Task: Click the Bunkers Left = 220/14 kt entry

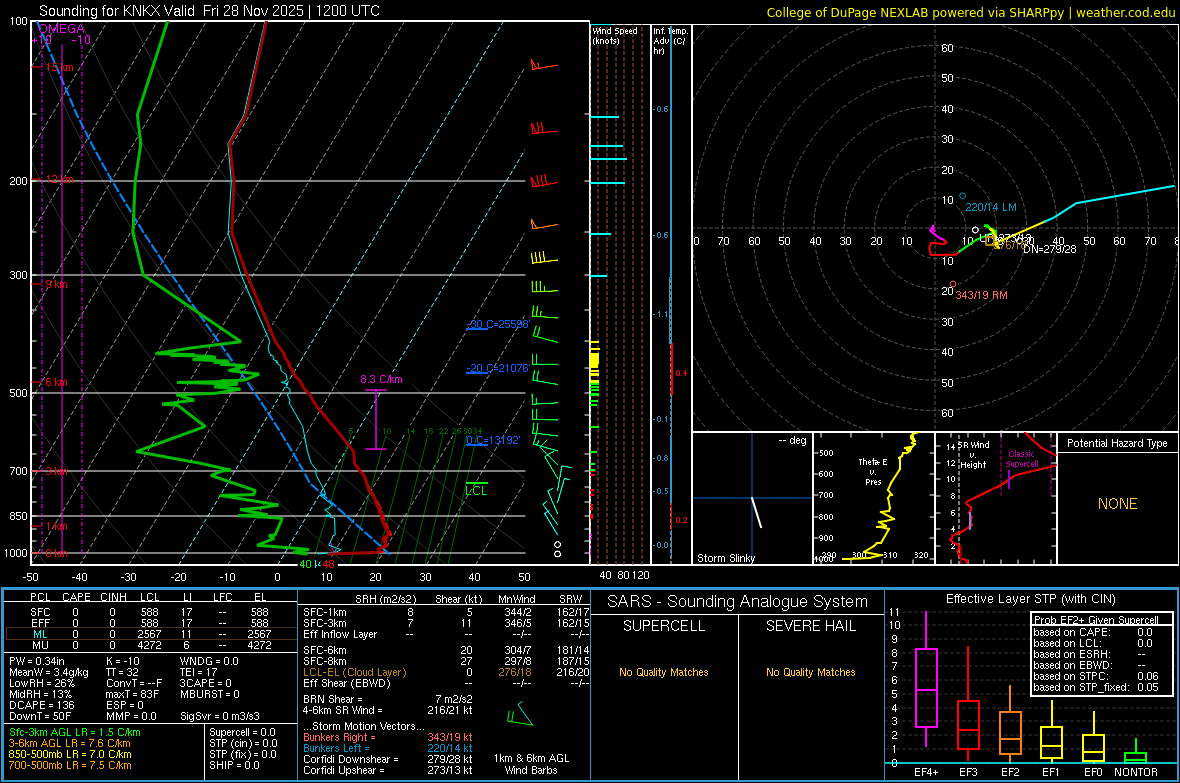Action: 388,748
